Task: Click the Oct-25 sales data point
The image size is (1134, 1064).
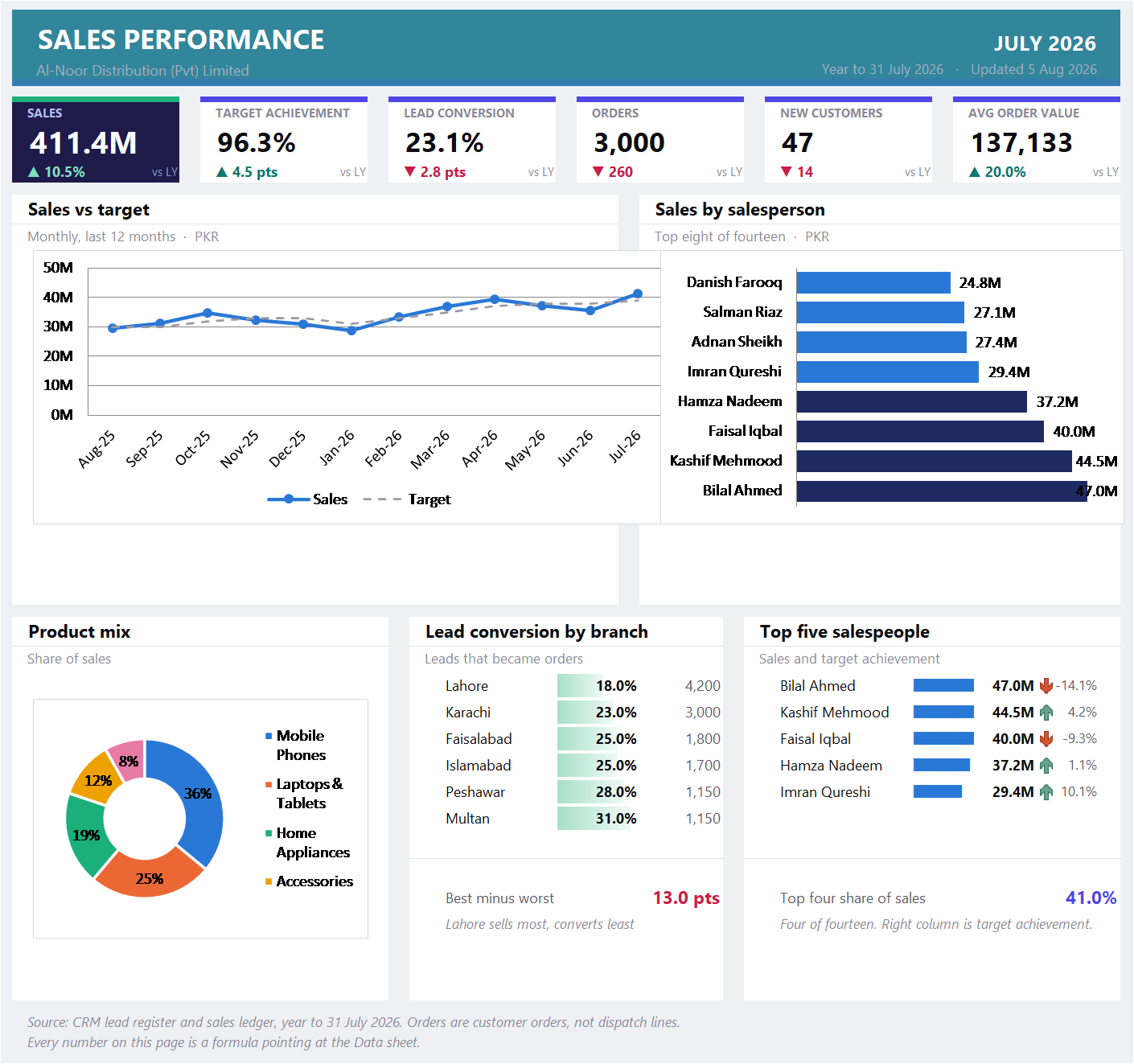Action: (x=207, y=313)
